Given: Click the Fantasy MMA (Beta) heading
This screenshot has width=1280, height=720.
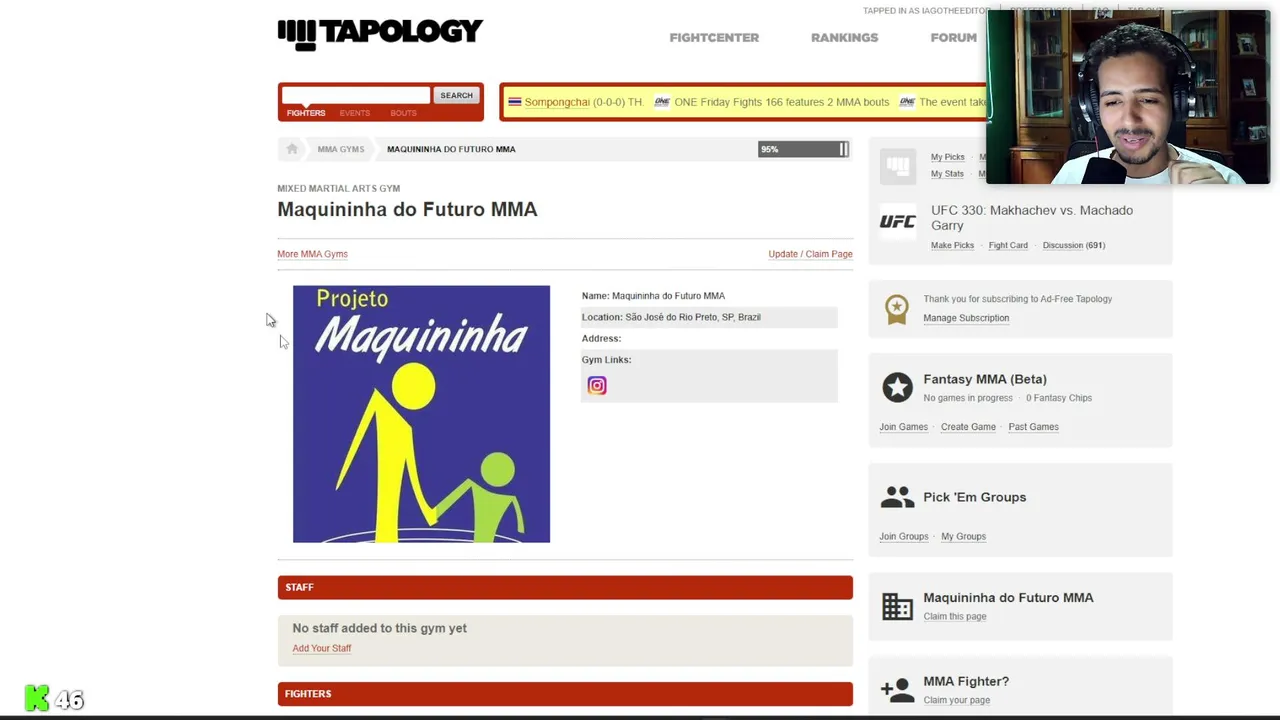Looking at the screenshot, I should [x=985, y=379].
